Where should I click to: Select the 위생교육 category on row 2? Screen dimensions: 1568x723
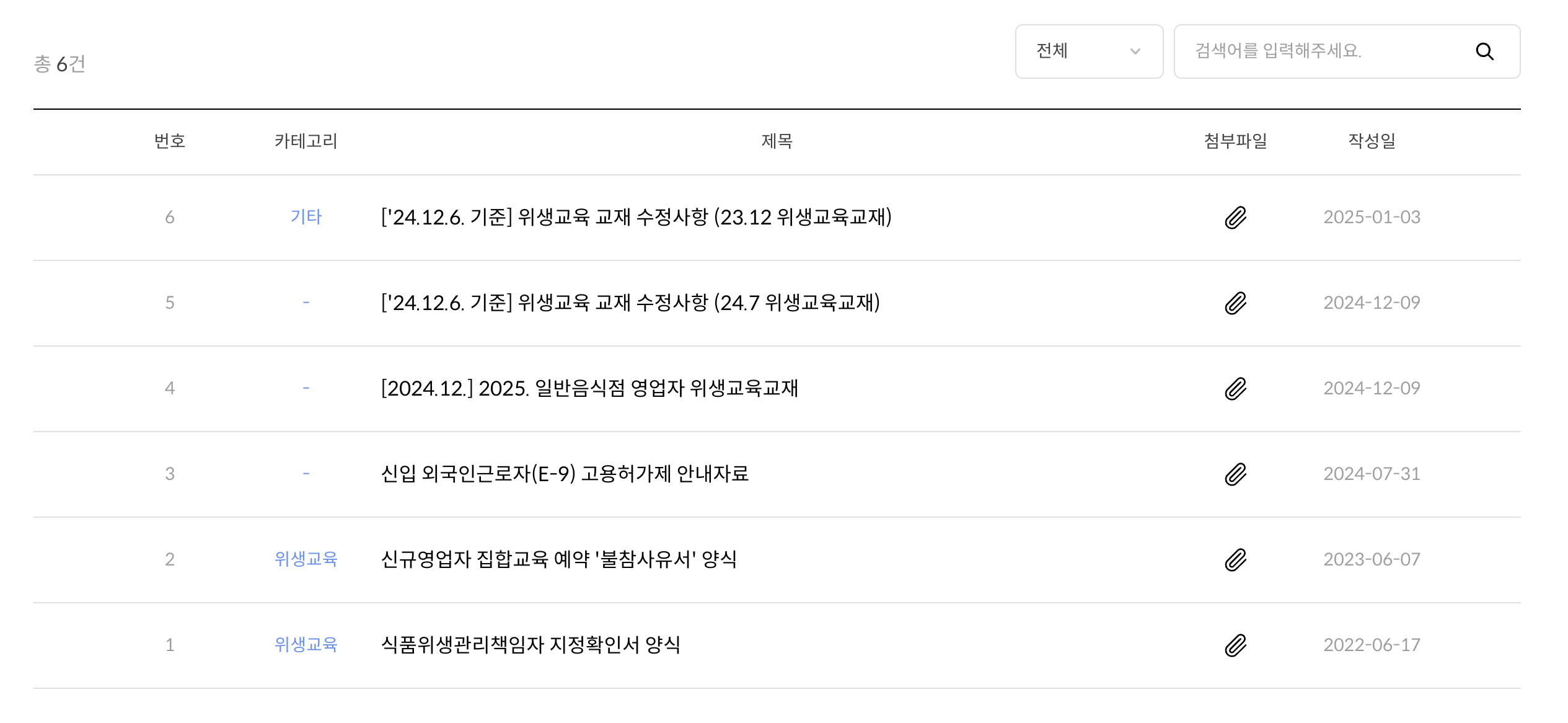tap(307, 559)
